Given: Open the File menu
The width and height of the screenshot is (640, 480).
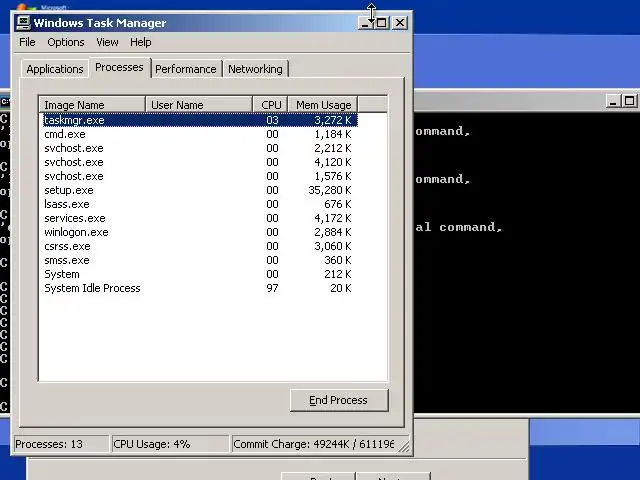Looking at the screenshot, I should 27,42.
